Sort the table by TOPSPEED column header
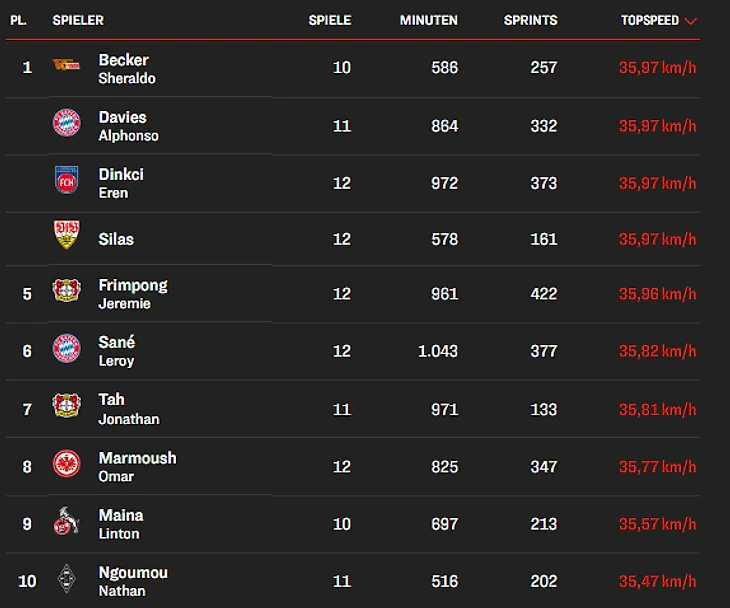 click(649, 20)
